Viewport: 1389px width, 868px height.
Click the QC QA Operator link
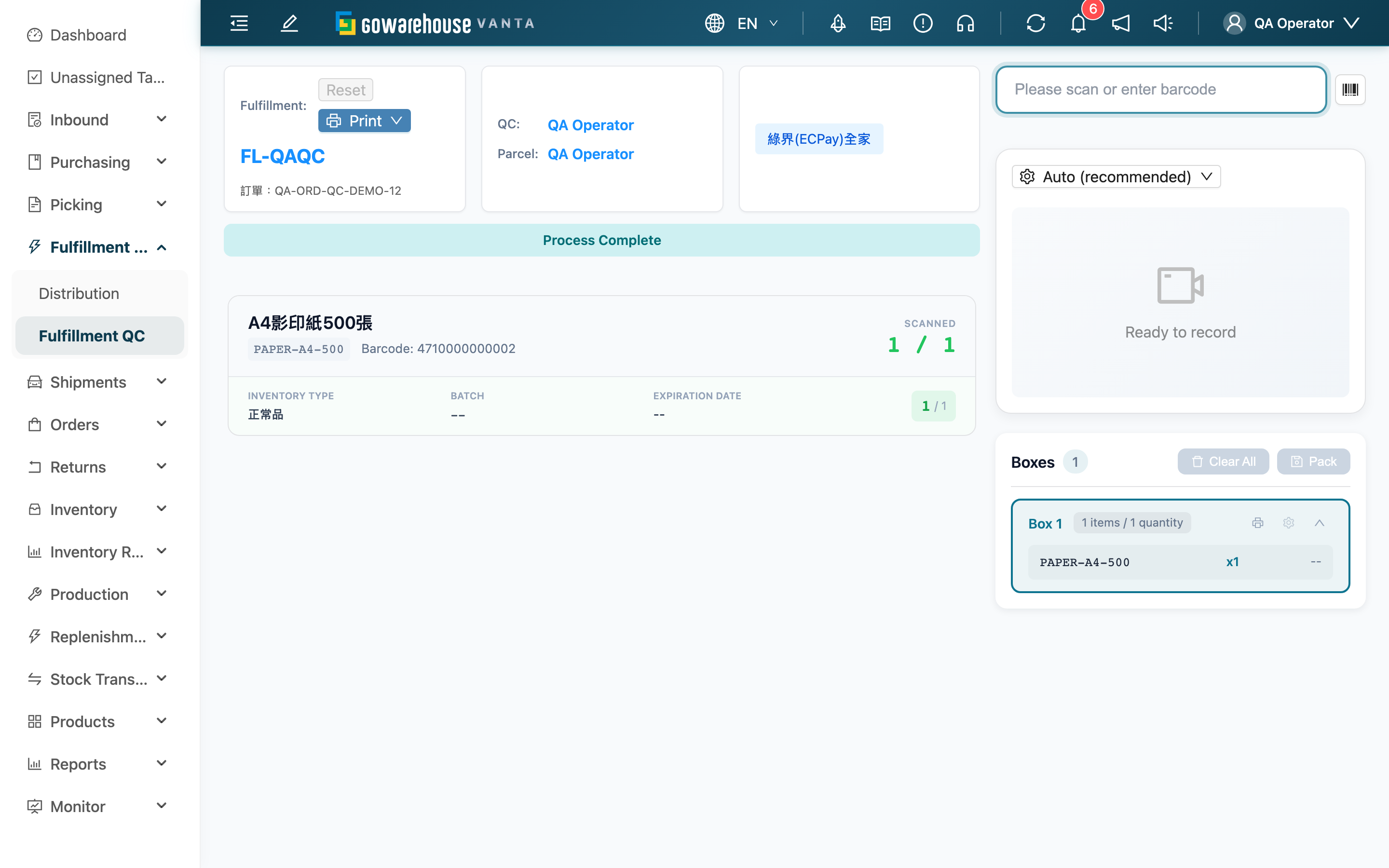[591, 124]
